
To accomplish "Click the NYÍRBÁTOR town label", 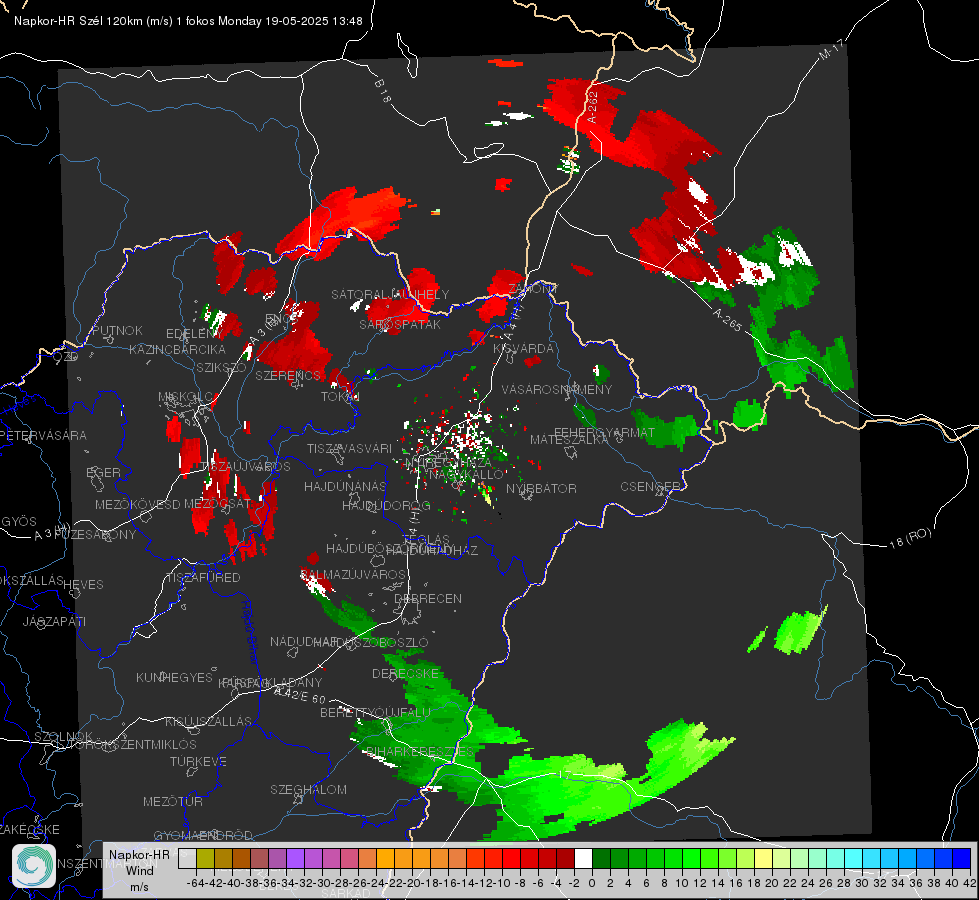I will tap(541, 488).
